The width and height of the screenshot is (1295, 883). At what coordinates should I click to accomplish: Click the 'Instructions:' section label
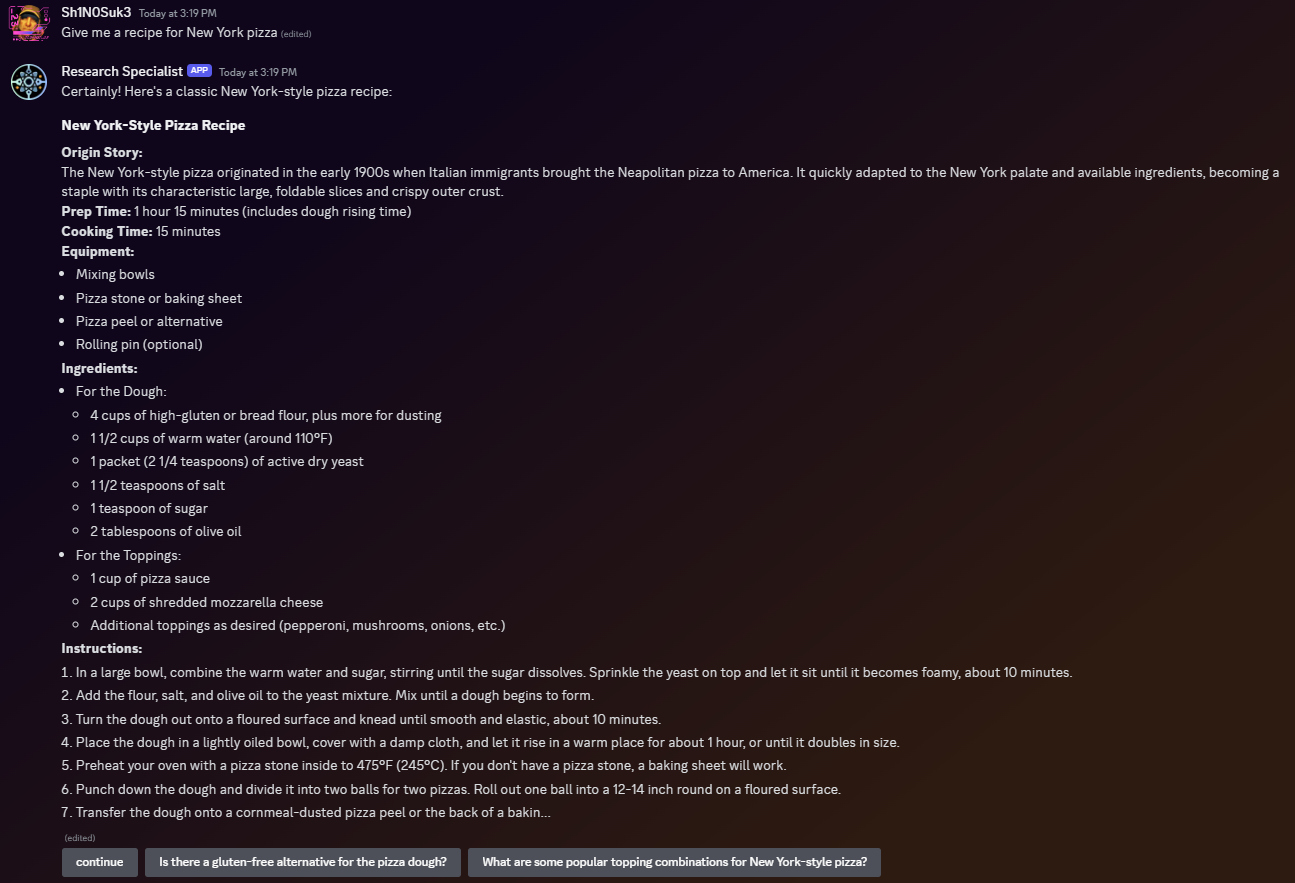pos(102,648)
